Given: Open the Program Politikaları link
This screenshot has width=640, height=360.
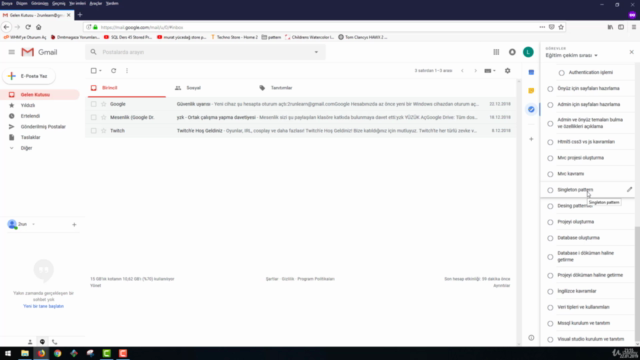Looking at the screenshot, I should coord(316,279).
